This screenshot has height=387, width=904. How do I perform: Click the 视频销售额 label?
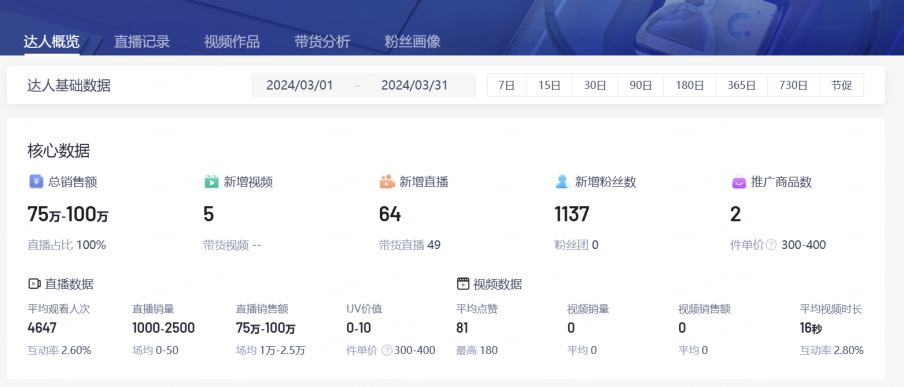[705, 309]
